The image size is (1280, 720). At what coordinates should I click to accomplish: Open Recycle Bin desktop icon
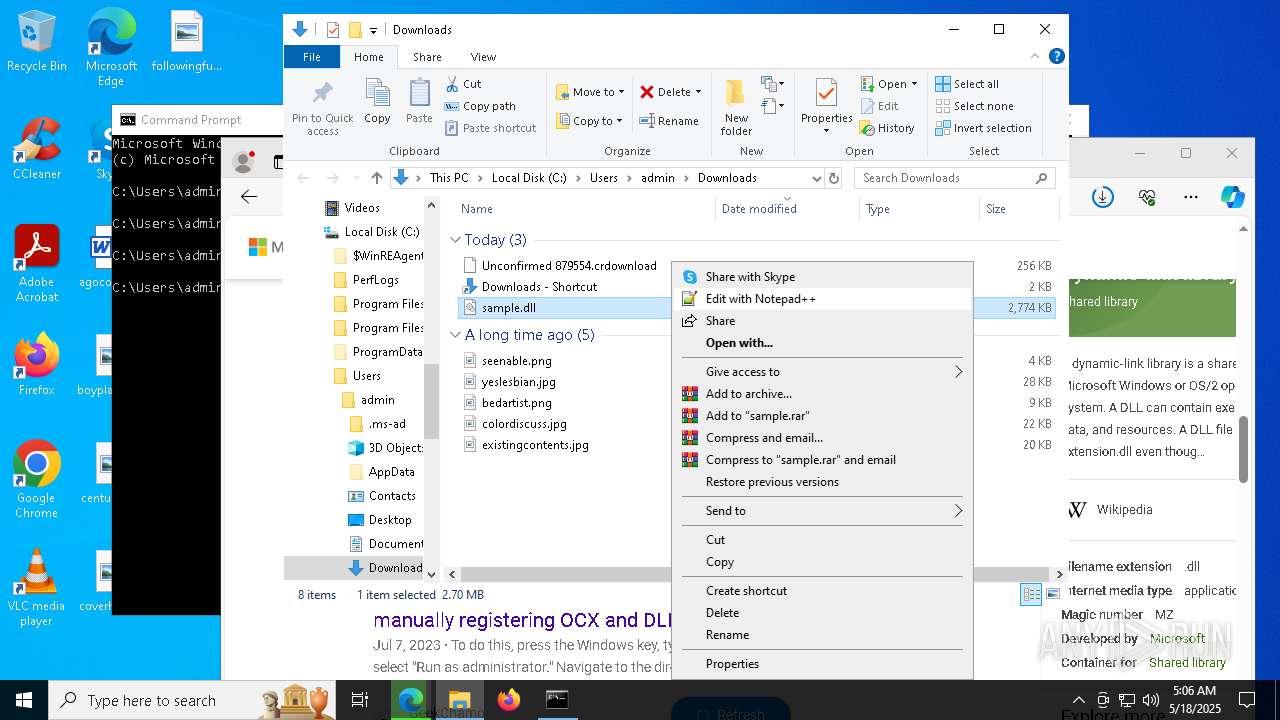pyautogui.click(x=37, y=42)
